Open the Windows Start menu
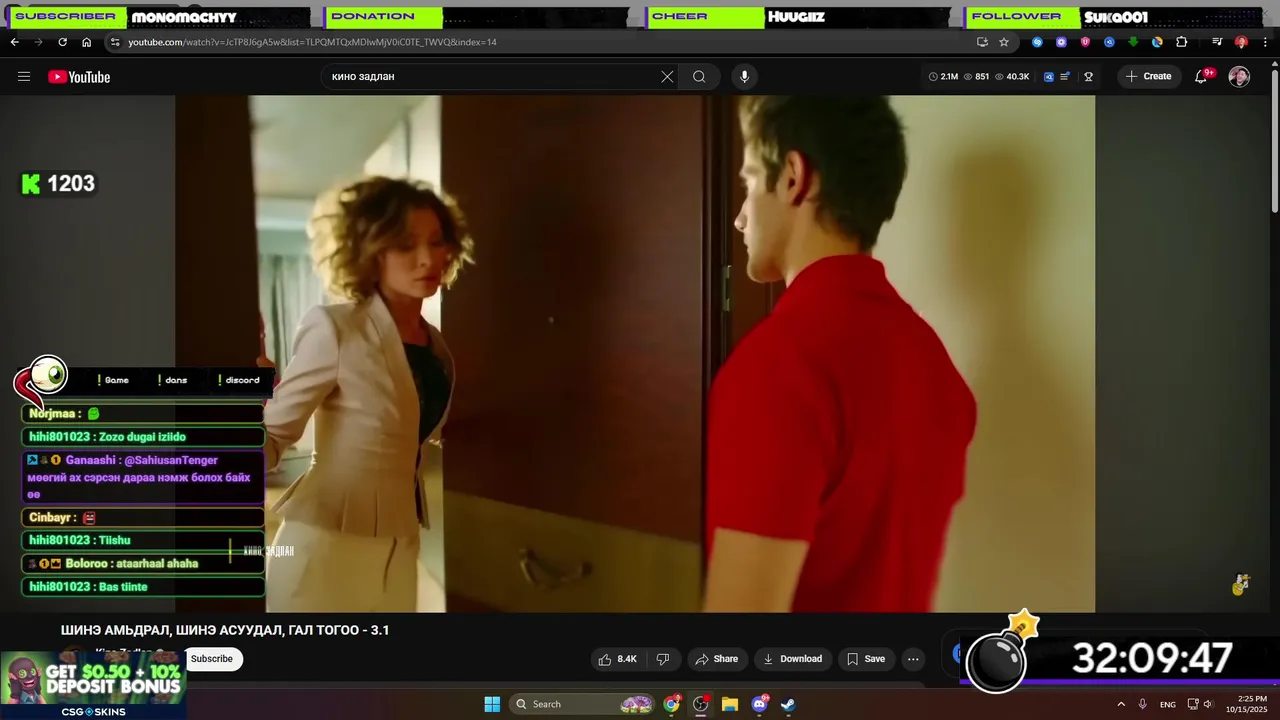 [x=492, y=704]
